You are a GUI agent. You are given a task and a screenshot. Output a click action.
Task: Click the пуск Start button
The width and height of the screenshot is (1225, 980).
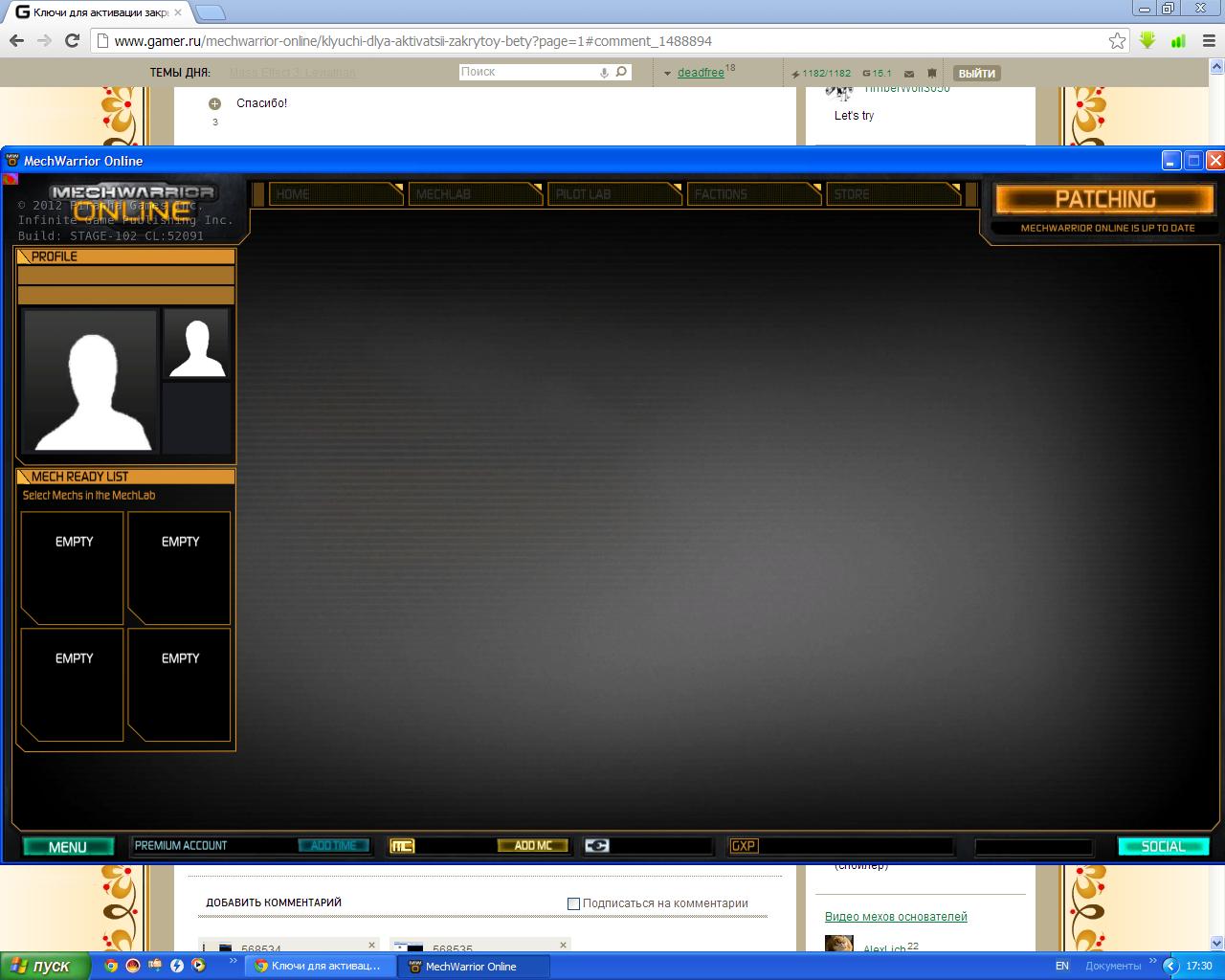click(45, 966)
